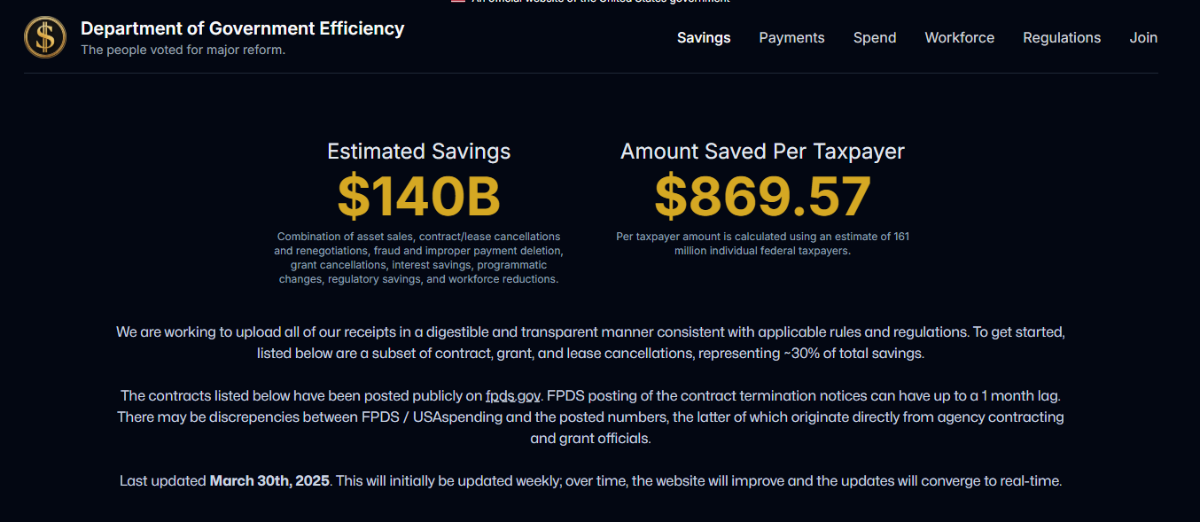The height and width of the screenshot is (522, 1200).
Task: Open the Regulations menu item
Action: point(1061,38)
